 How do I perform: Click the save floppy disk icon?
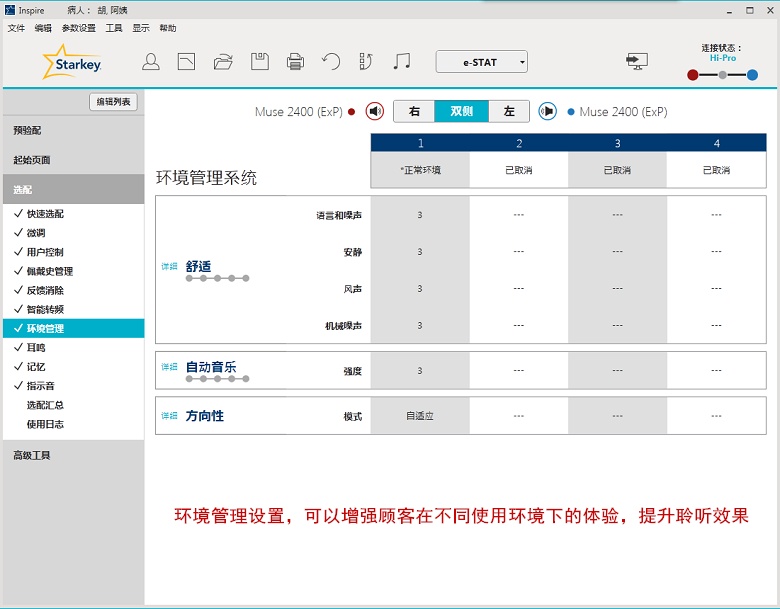259,62
